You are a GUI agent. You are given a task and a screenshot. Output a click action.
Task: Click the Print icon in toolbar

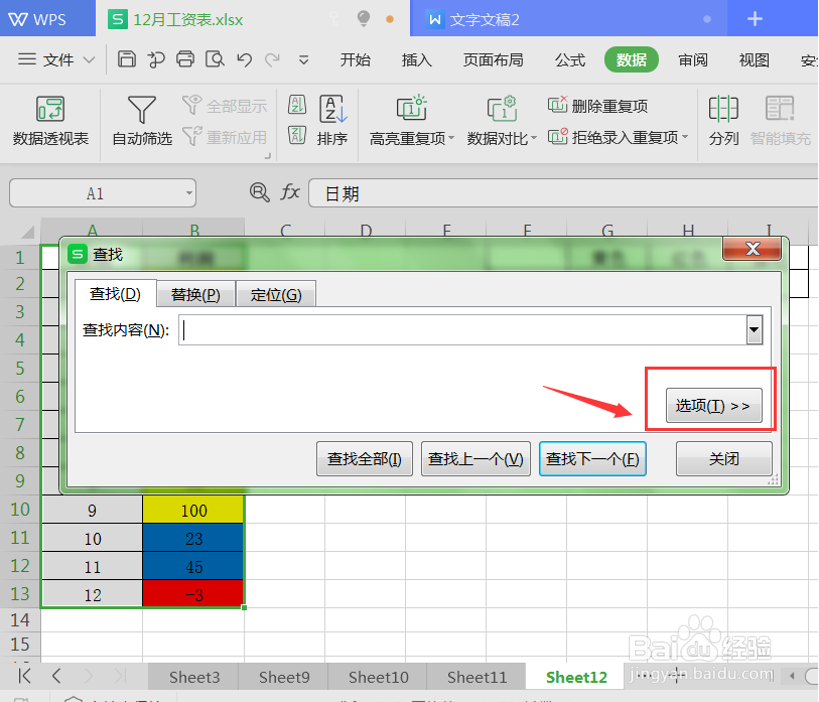pyautogui.click(x=185, y=60)
